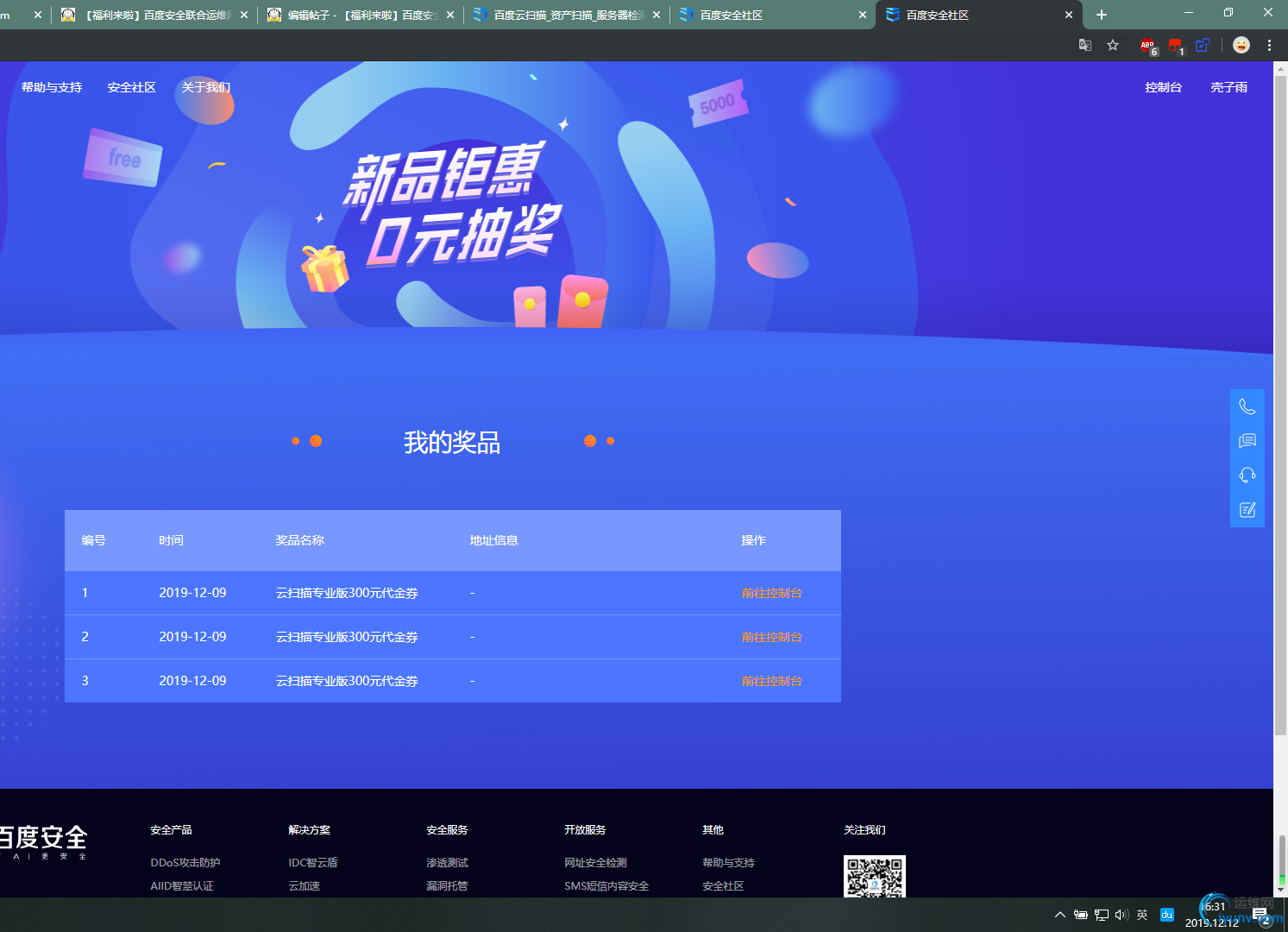The image size is (1288, 932).
Task: Switch to the 百度云扫描_资产扫描 tab
Action: (567, 15)
